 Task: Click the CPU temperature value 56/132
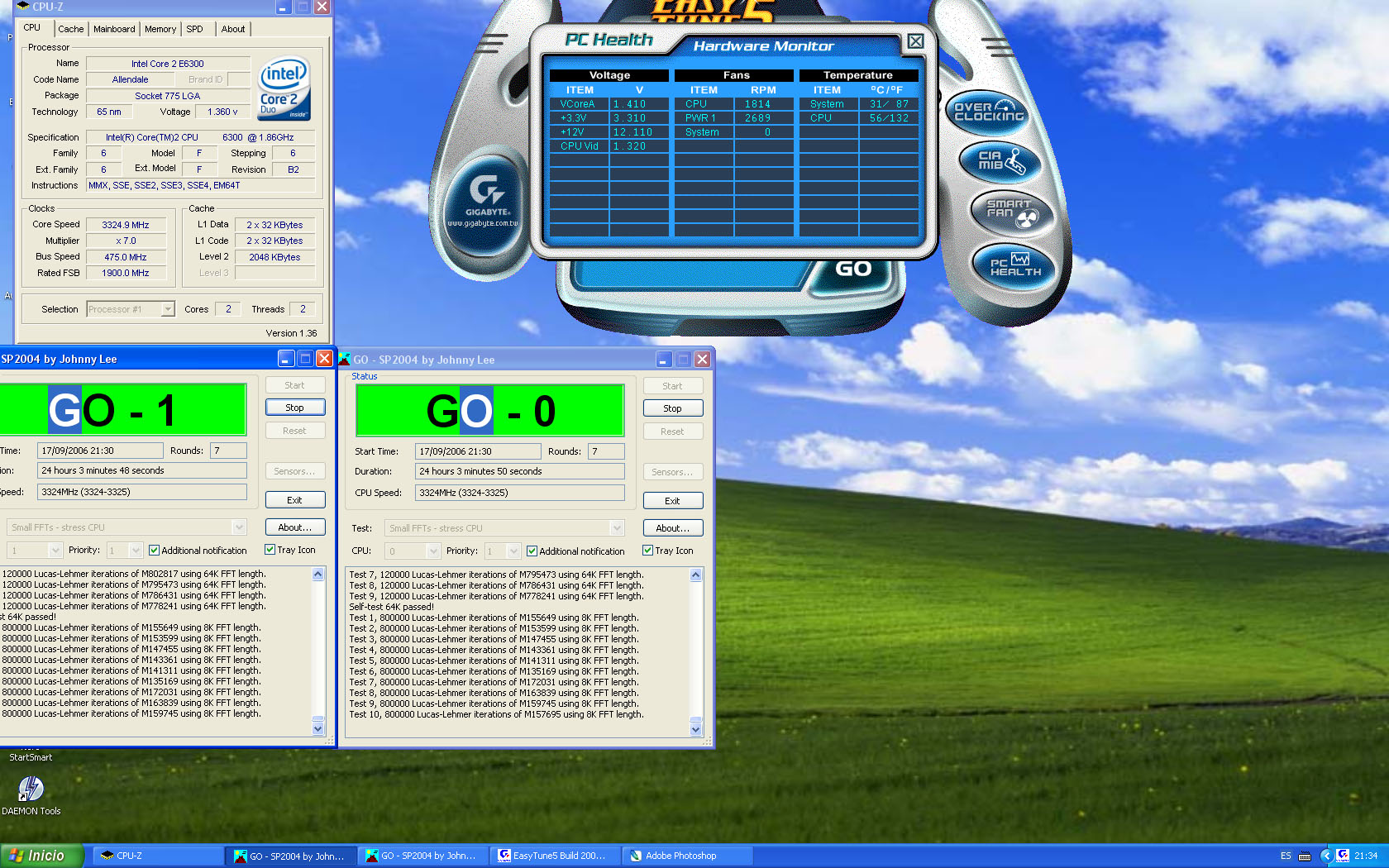click(x=889, y=118)
